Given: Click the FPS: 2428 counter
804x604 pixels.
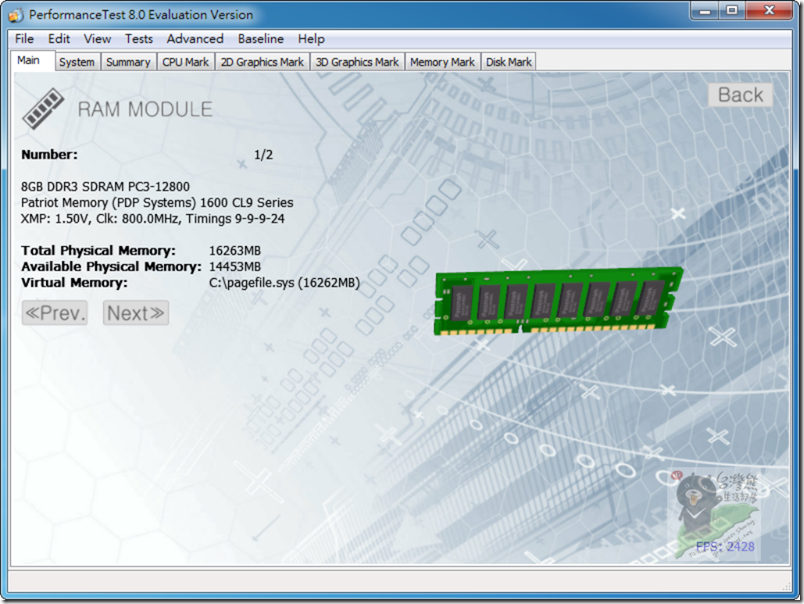Looking at the screenshot, I should [725, 547].
